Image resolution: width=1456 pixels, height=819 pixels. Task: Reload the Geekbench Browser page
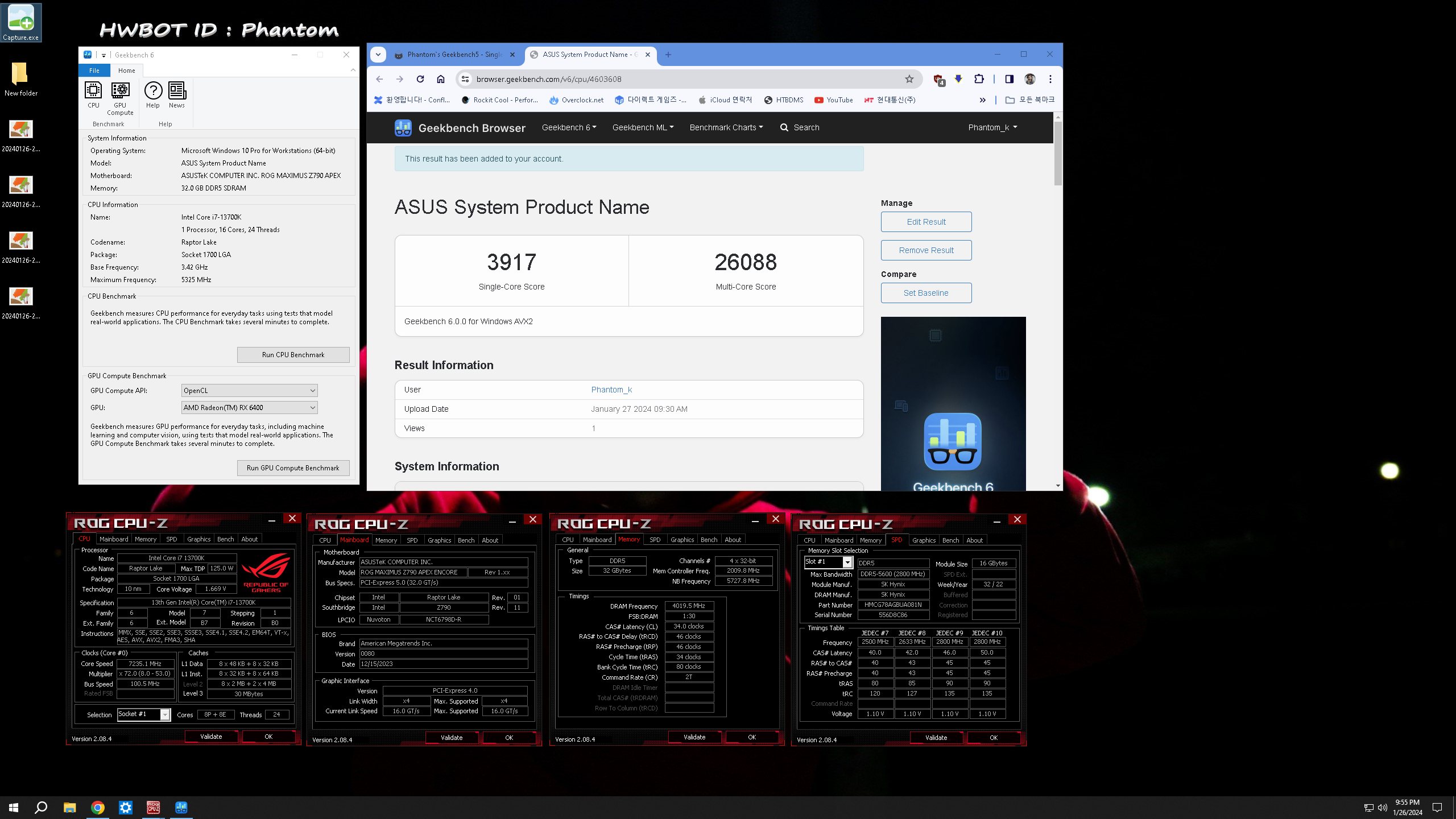pyautogui.click(x=420, y=79)
